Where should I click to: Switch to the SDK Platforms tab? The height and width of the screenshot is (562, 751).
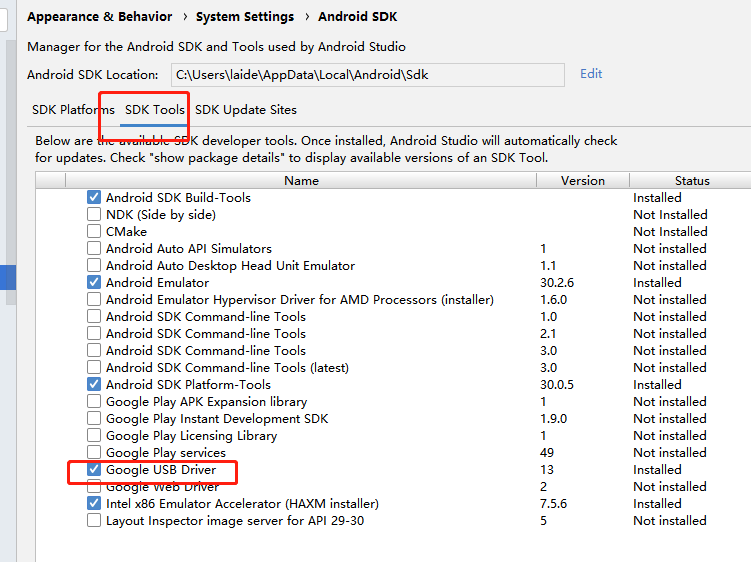click(73, 110)
